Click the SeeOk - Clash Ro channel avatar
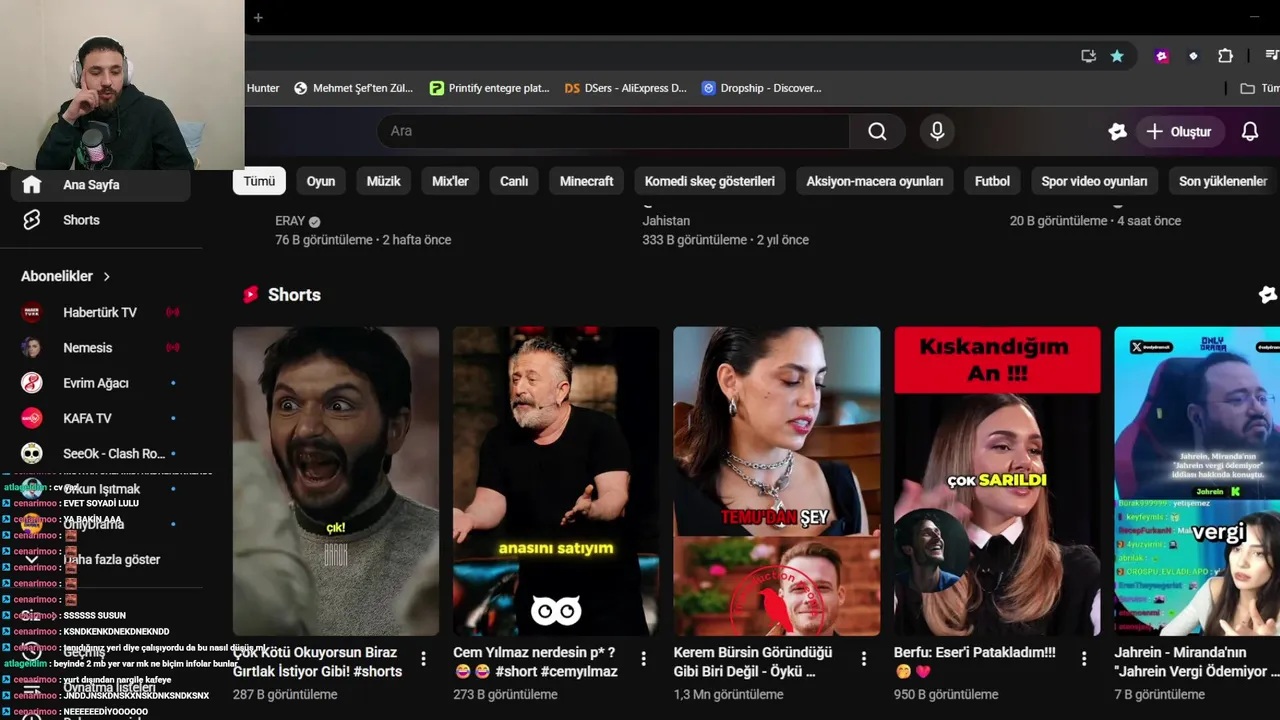 pyautogui.click(x=32, y=454)
